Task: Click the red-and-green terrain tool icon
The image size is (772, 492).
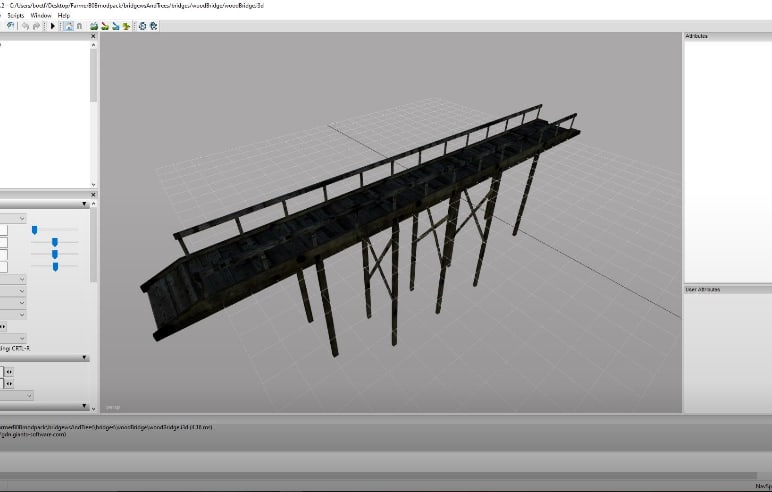Action: 103,26
